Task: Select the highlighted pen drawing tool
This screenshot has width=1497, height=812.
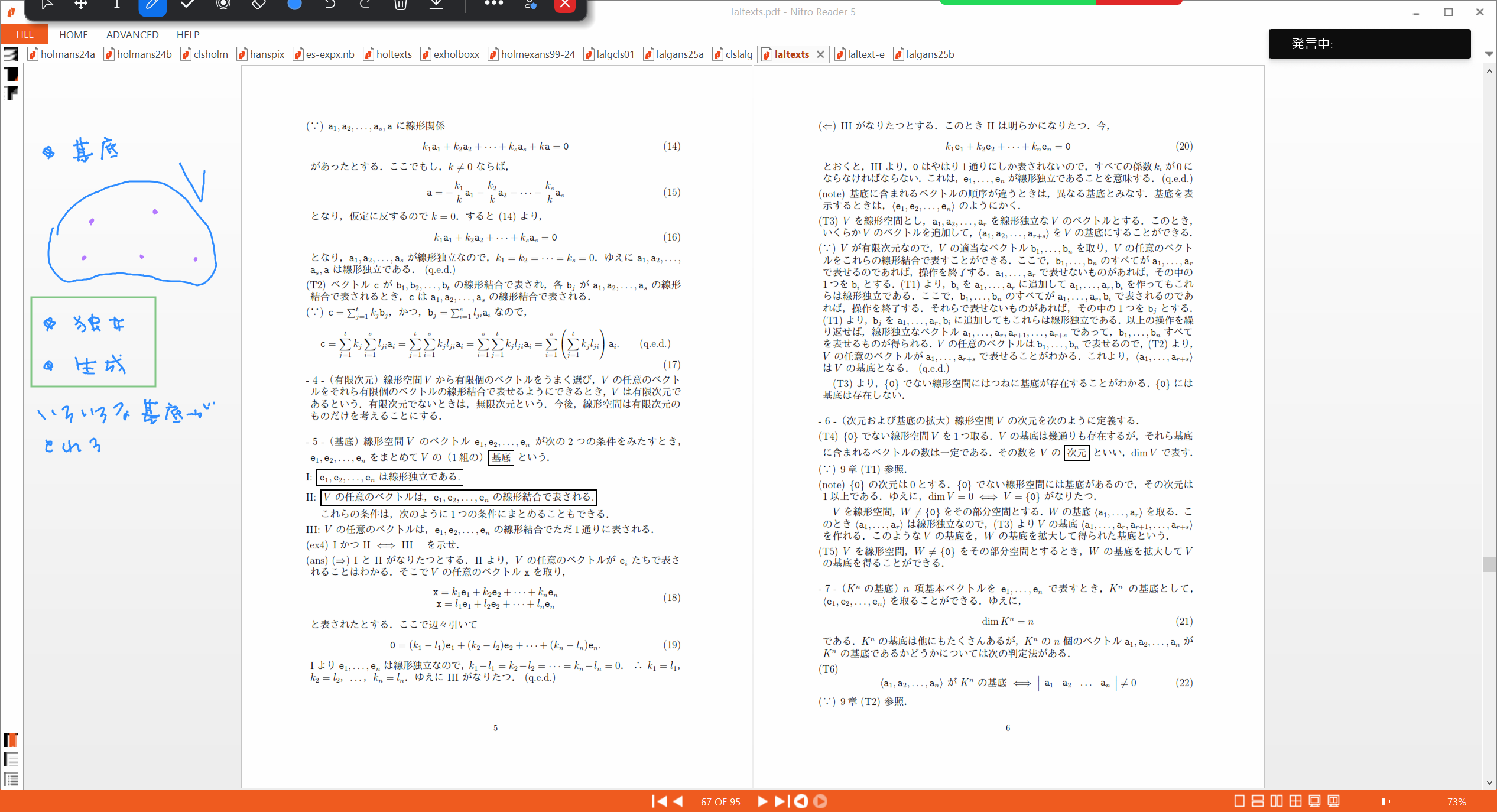Action: pyautogui.click(x=152, y=5)
